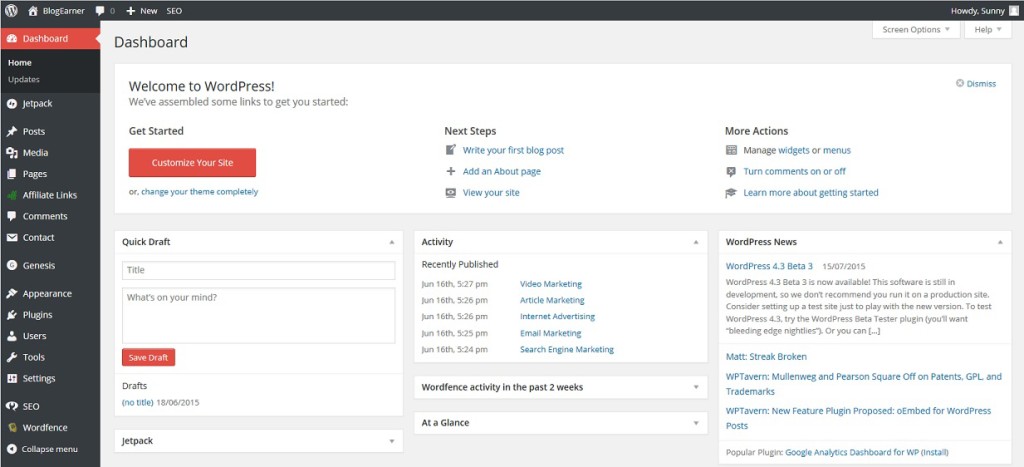Expand the Wordfence activity panel
The image size is (1024, 467).
696,387
